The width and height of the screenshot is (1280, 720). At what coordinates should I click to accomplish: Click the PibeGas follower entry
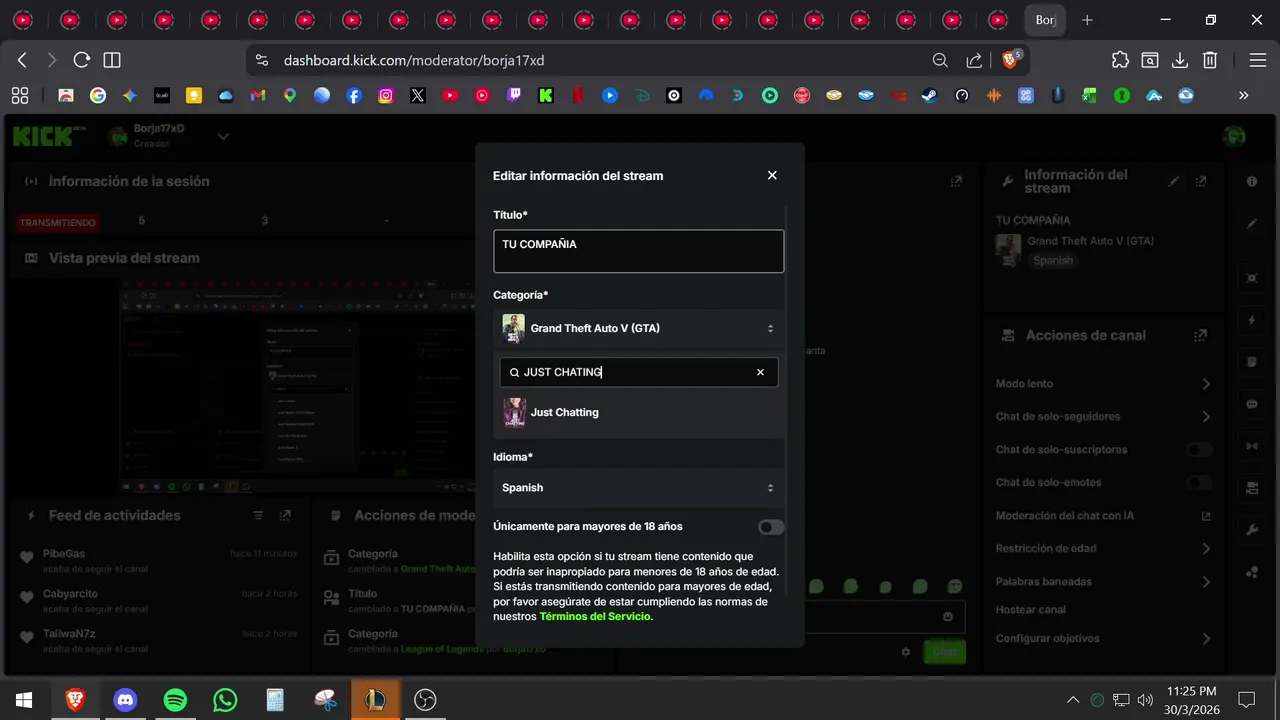coord(158,560)
